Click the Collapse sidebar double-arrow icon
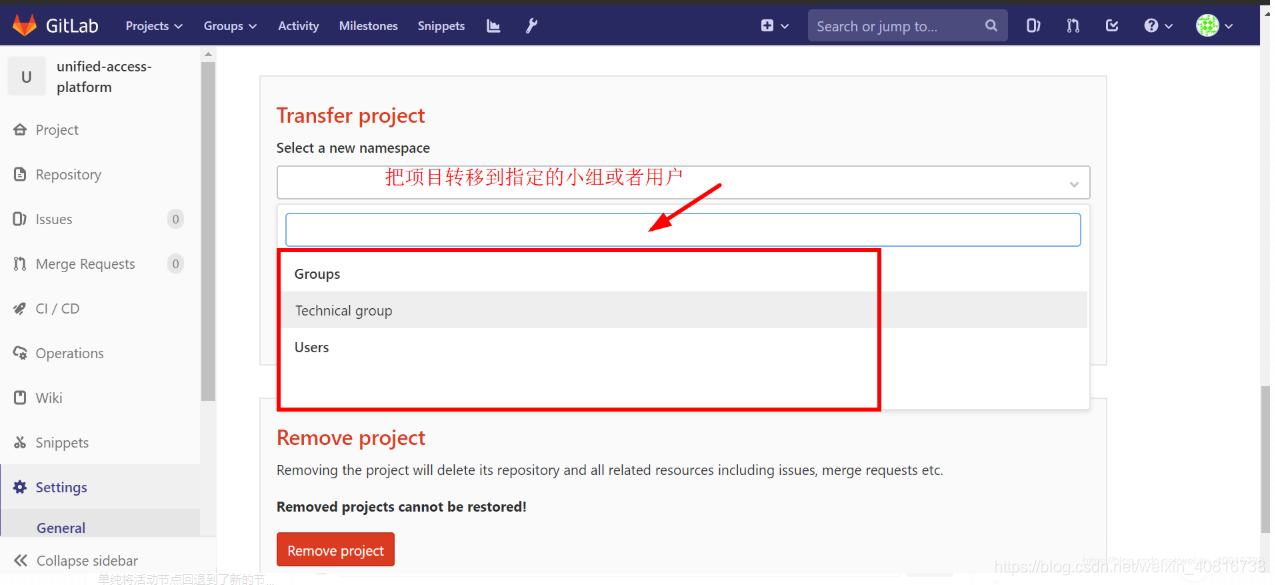 point(20,561)
